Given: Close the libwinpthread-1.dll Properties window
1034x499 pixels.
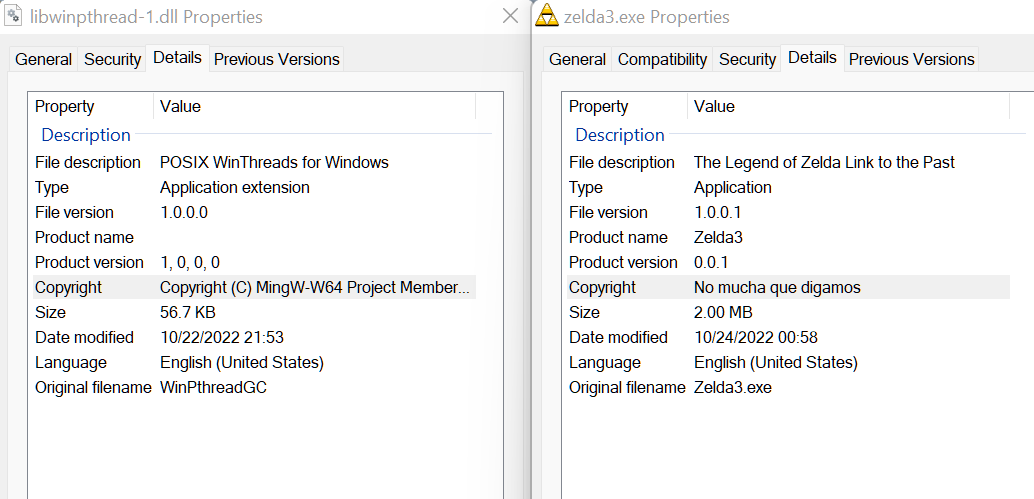Looking at the screenshot, I should click(510, 16).
